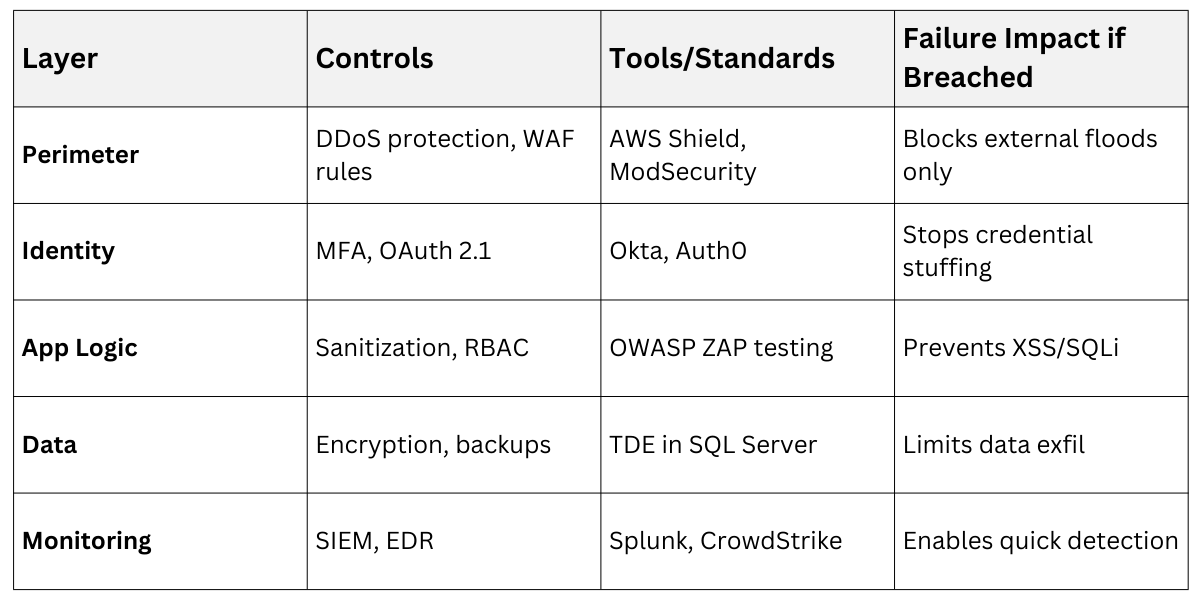Click the AWS Shield, ModSecurity cell
Image resolution: width=1200 pixels, height=600 pixels.
coord(682,155)
